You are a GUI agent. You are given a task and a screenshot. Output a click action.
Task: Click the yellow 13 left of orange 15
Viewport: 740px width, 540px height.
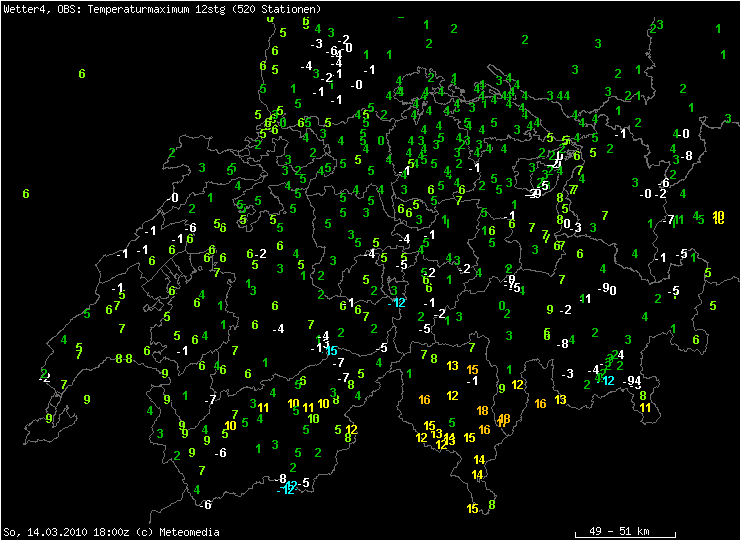452,366
